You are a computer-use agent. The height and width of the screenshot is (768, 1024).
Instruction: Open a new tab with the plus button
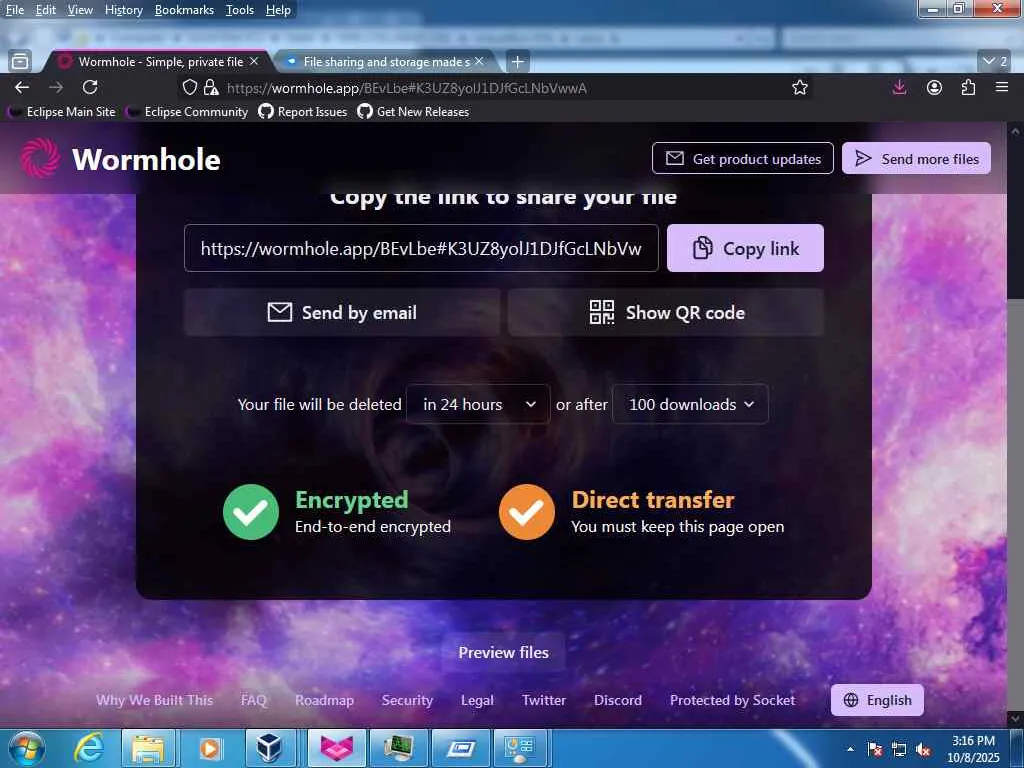click(517, 61)
